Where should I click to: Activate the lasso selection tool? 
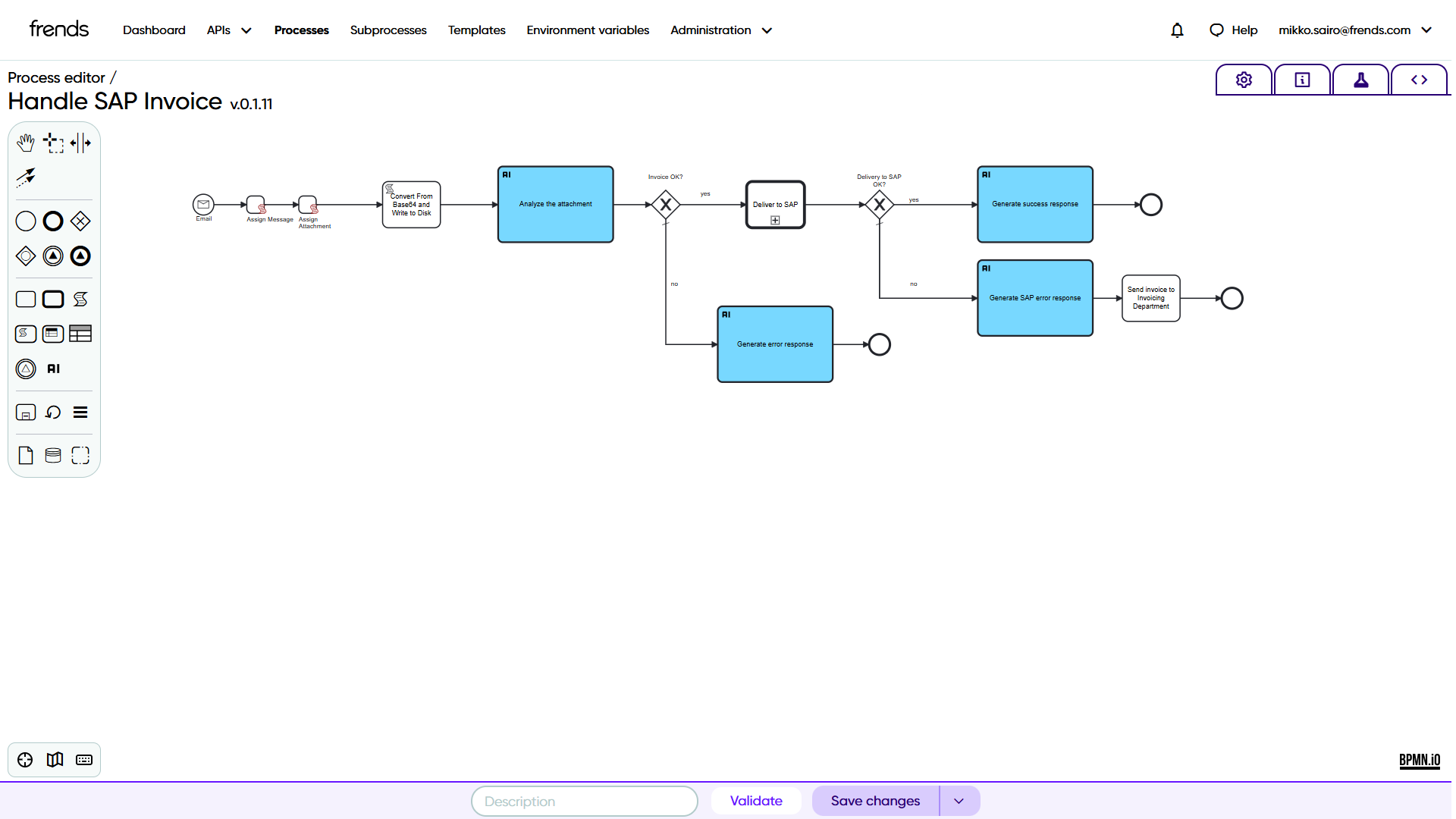pyautogui.click(x=53, y=143)
